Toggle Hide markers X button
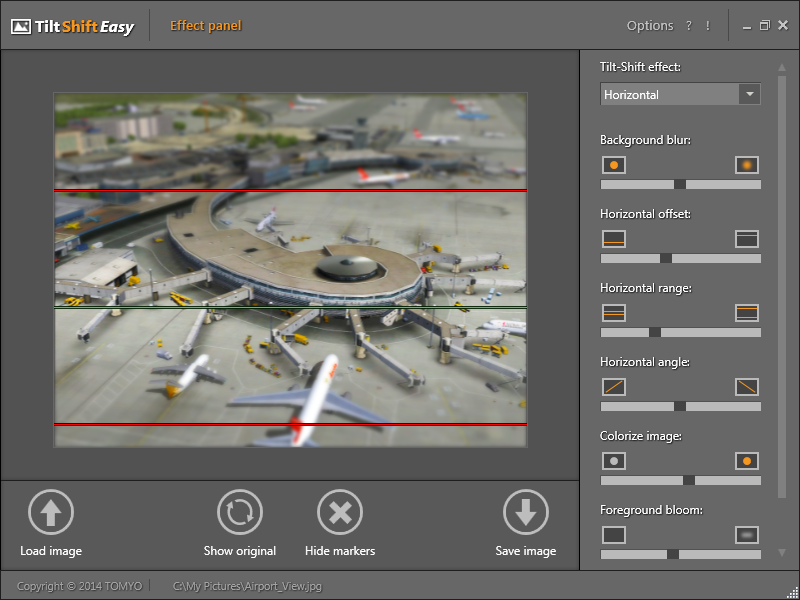This screenshot has height=600, width=800. tap(340, 513)
